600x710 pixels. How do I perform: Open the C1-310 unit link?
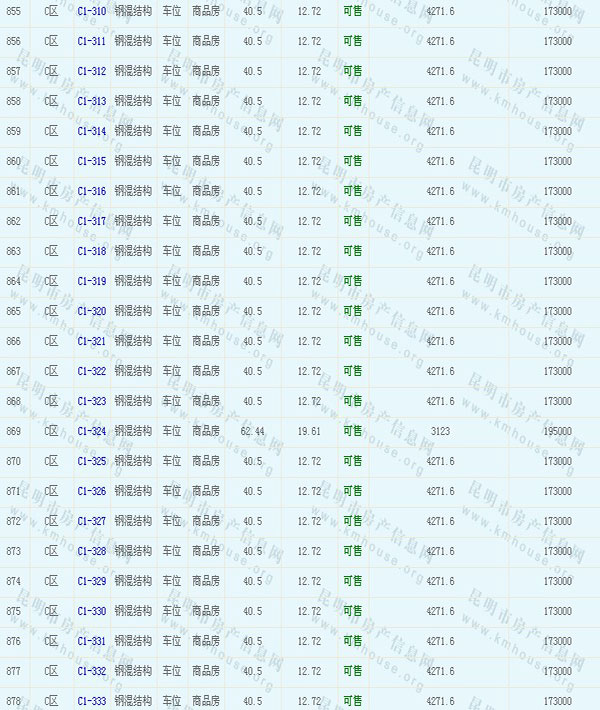(x=91, y=11)
